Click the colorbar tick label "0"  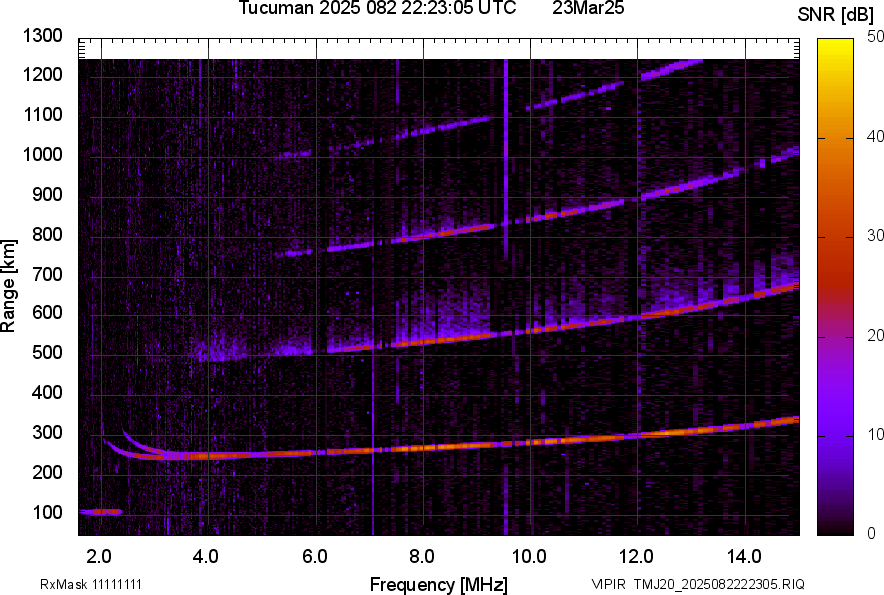point(872,533)
